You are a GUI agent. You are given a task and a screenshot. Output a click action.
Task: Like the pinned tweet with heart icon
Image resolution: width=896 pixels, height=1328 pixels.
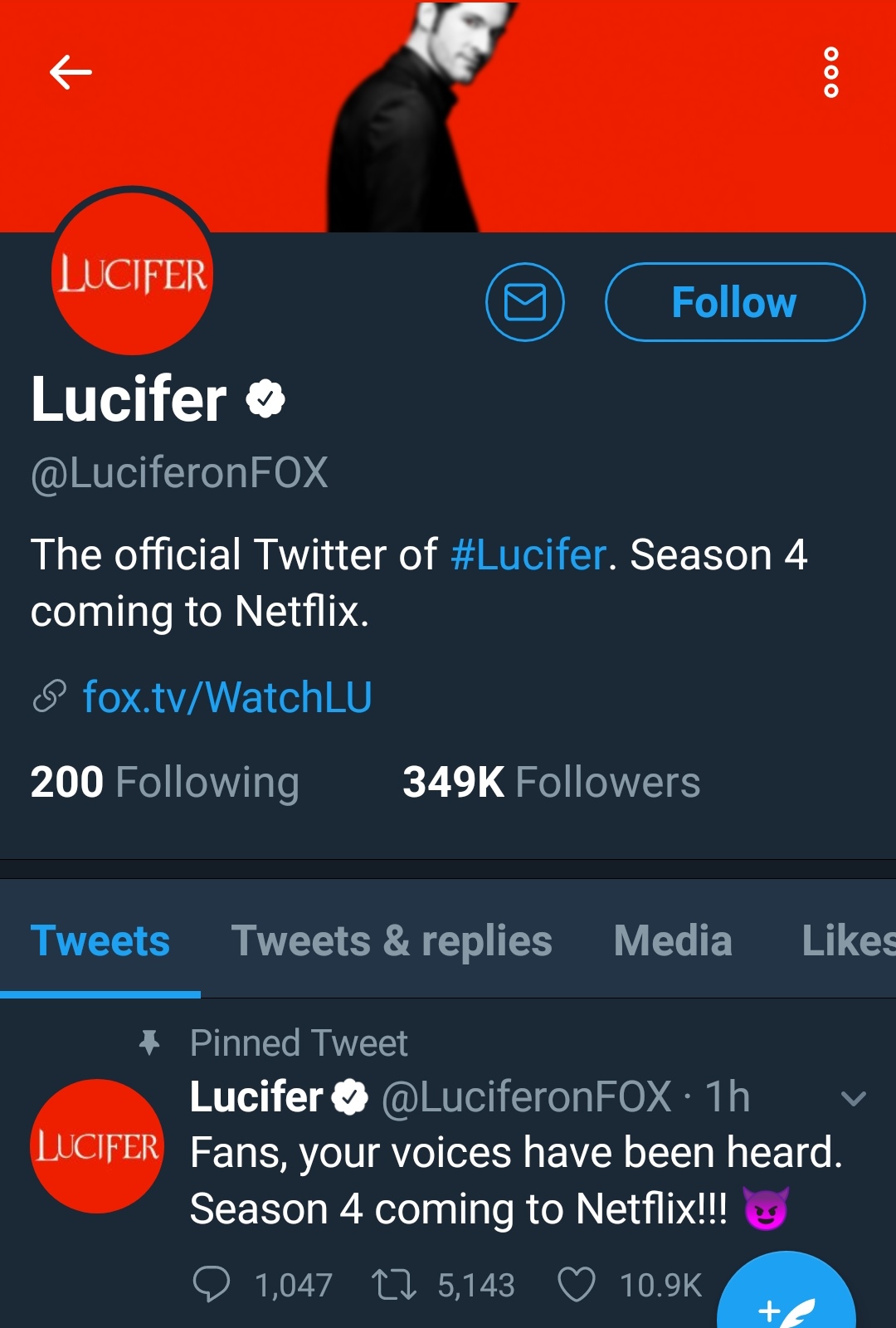click(577, 1284)
